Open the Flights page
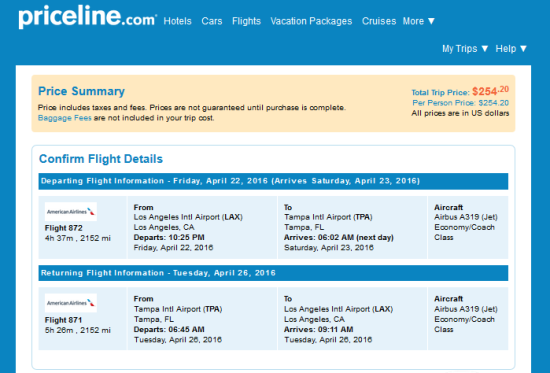The height and width of the screenshot is (373, 550). coord(246,21)
